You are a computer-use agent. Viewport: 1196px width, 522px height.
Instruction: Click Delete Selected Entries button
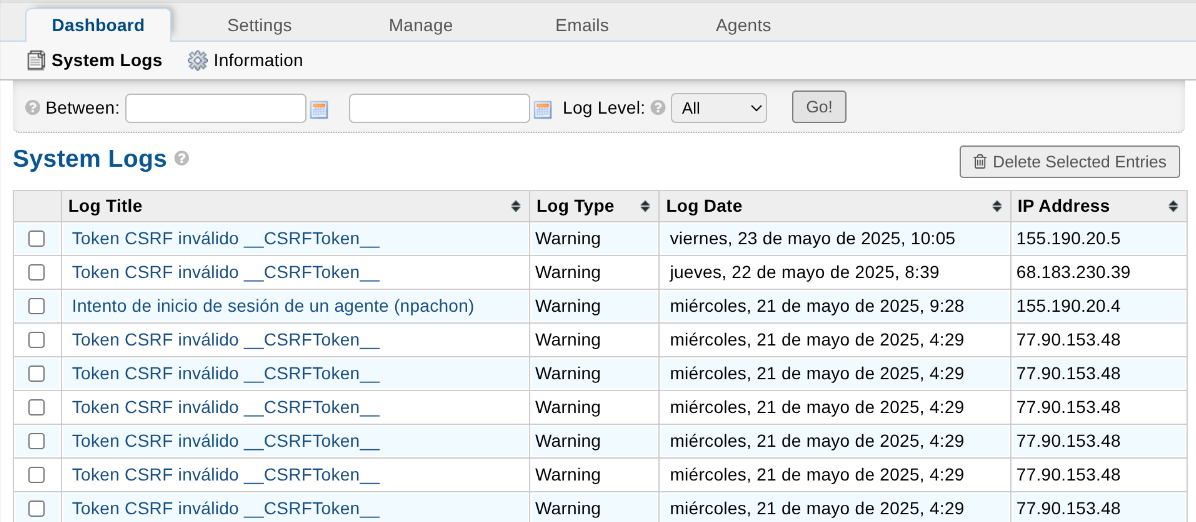pos(1069,162)
